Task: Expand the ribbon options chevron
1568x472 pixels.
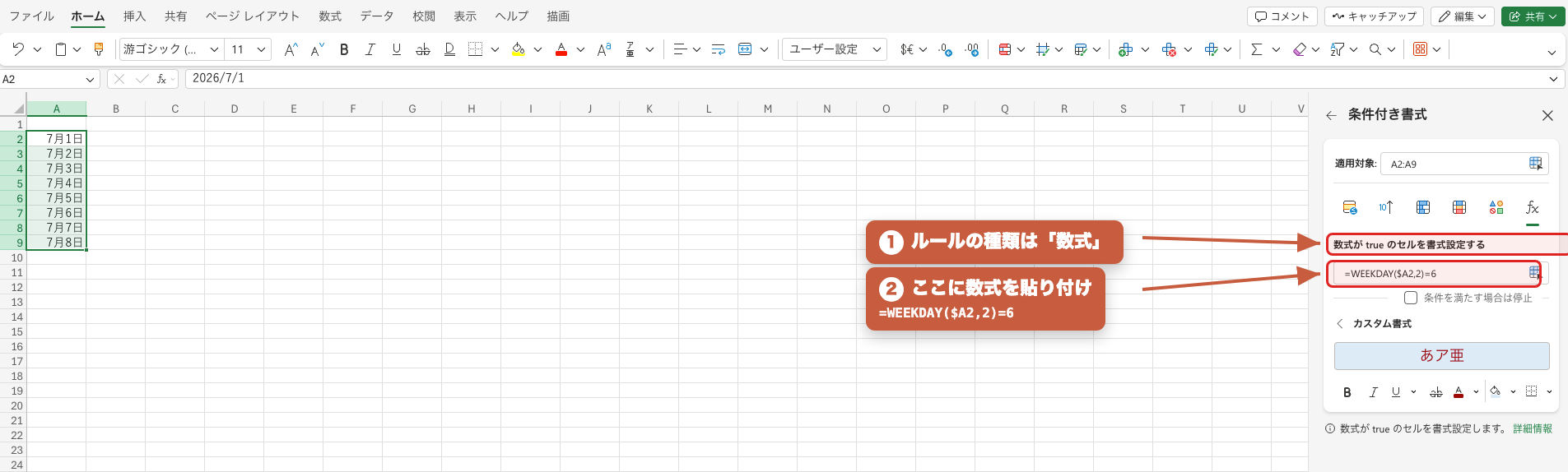Action: coord(1552,52)
